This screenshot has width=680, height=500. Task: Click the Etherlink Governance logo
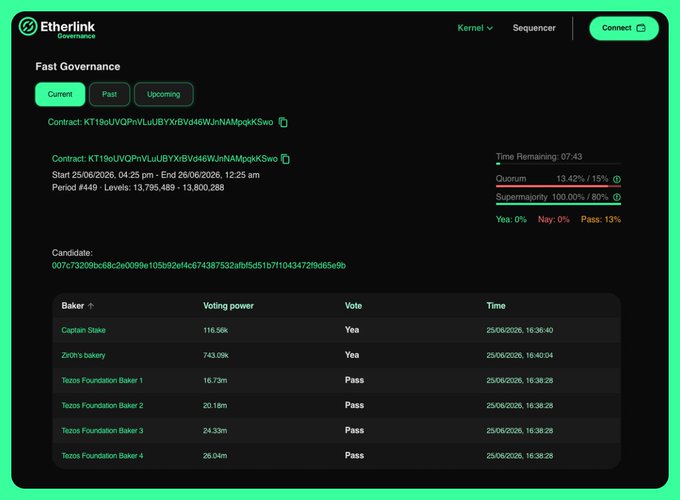click(57, 28)
